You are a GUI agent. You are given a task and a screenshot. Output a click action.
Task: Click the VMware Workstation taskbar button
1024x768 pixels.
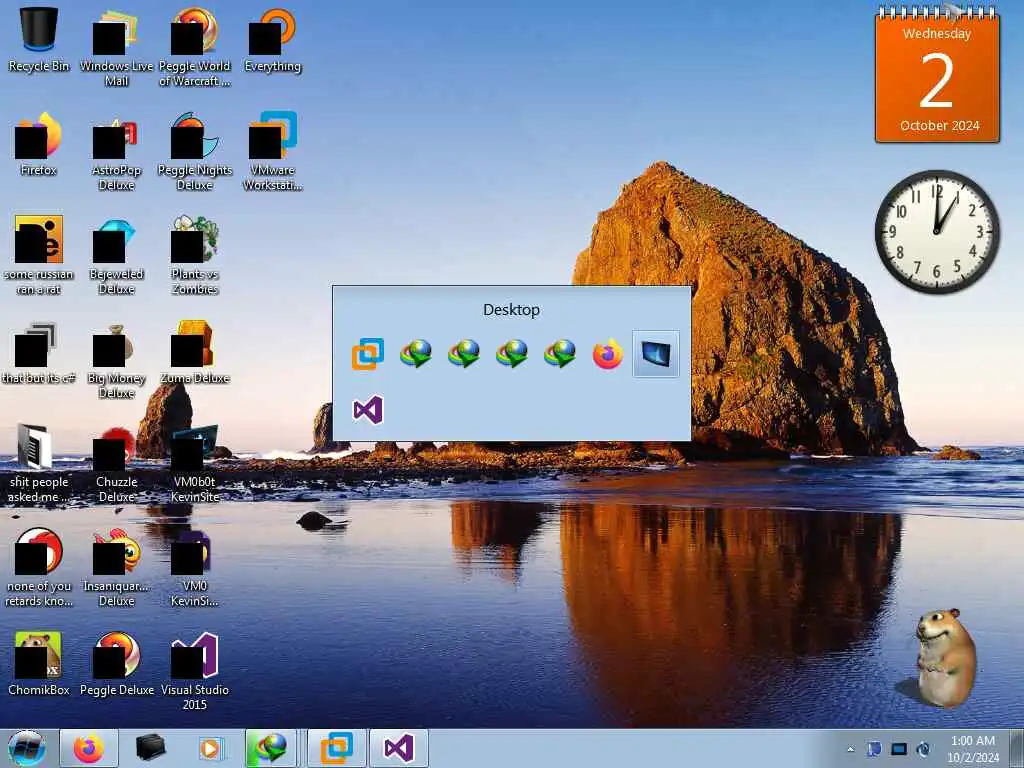pos(336,748)
